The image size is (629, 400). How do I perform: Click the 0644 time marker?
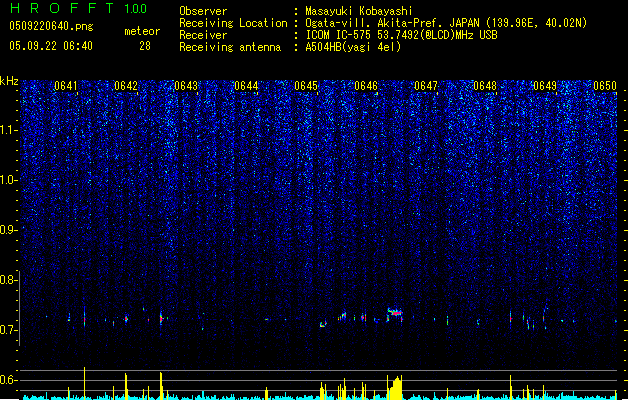(246, 86)
